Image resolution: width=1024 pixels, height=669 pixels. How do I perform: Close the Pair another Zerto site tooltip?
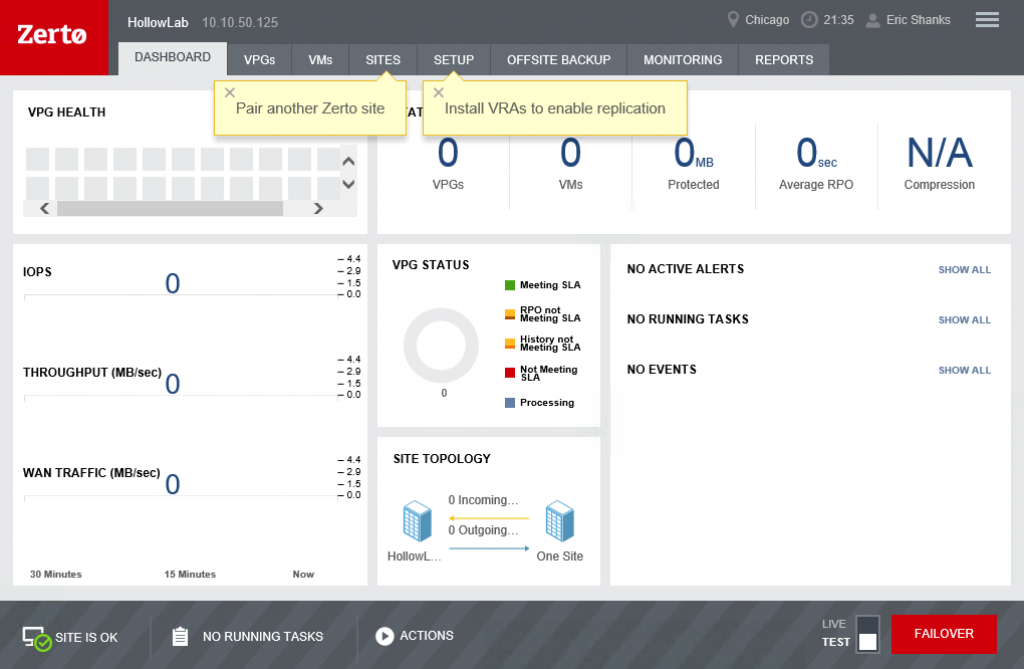pyautogui.click(x=229, y=93)
